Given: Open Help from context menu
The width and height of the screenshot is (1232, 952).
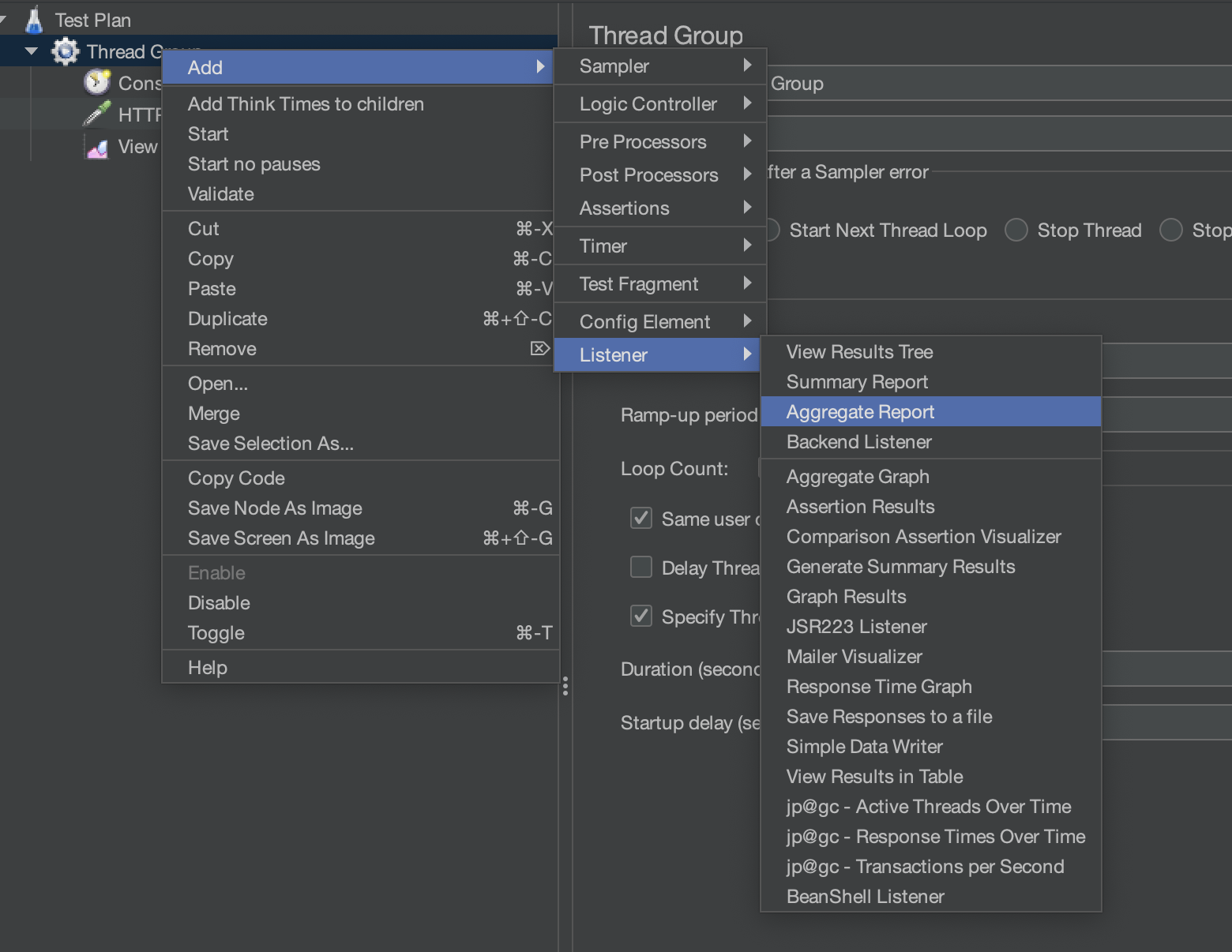Looking at the screenshot, I should tap(359, 668).
